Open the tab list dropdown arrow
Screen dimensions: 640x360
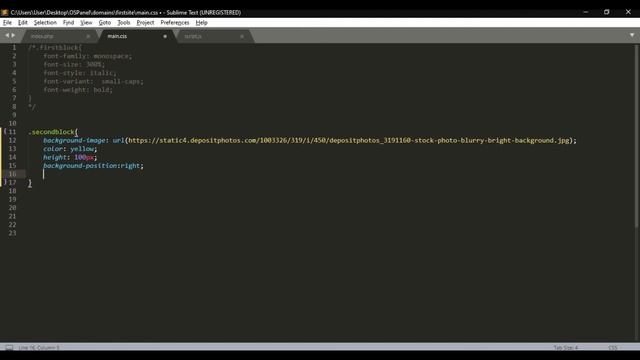pyautogui.click(x=632, y=36)
